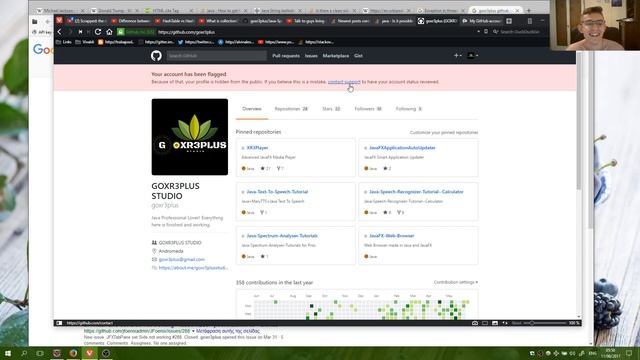Open Task View on the taskbar

[x=40, y=353]
